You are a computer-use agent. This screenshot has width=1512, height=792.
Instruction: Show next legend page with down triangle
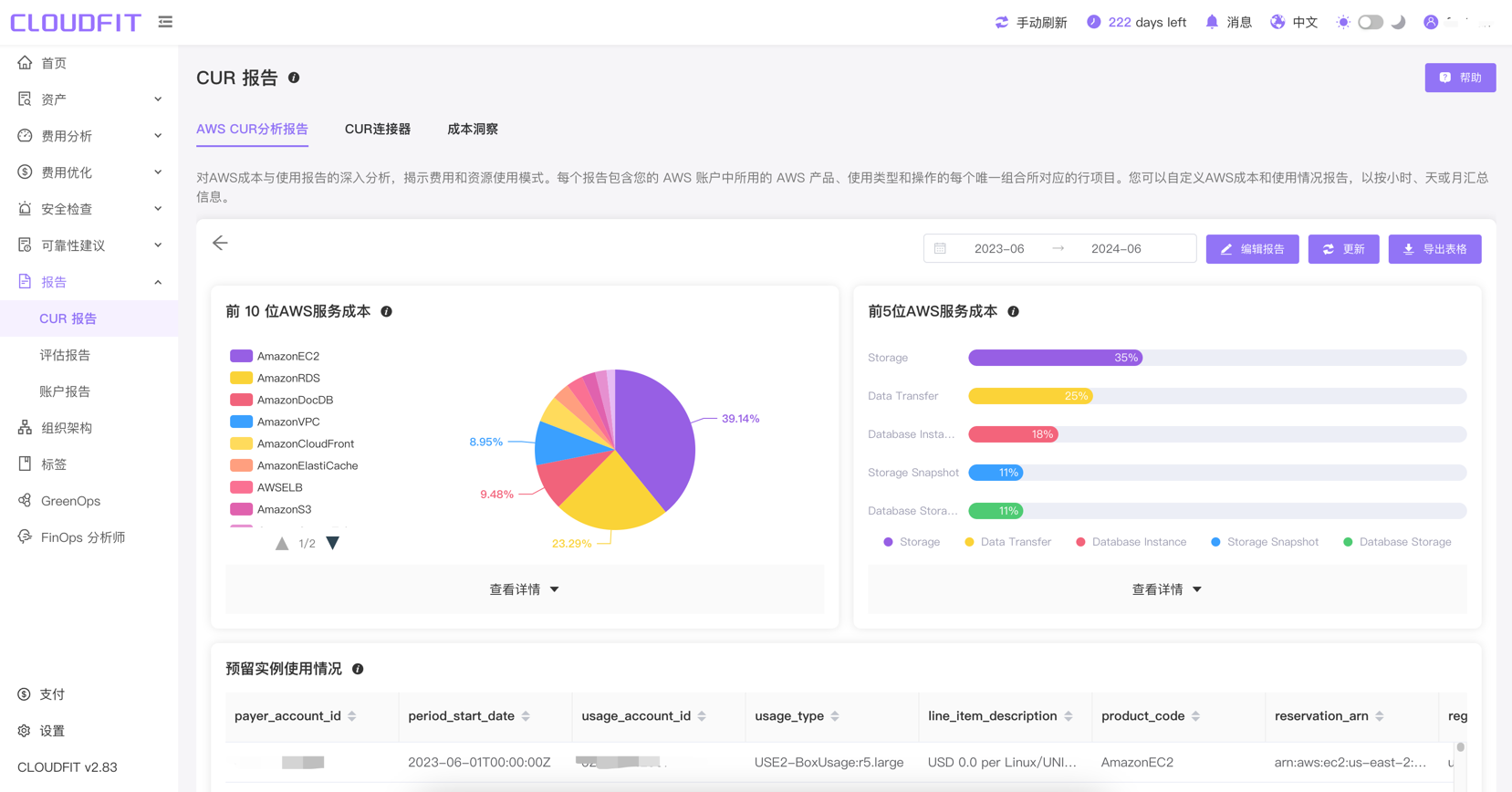point(333,543)
